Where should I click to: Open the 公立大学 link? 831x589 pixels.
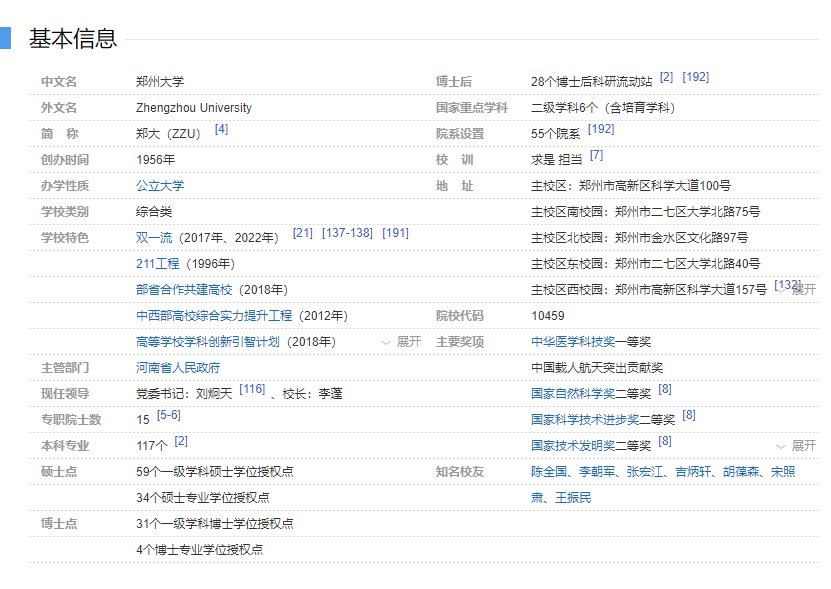tap(160, 186)
